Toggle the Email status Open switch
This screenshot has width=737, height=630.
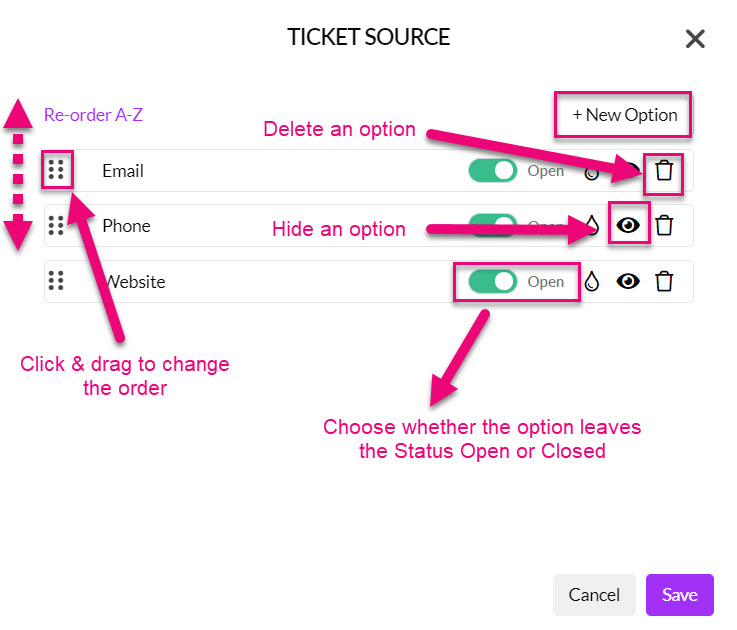tap(493, 170)
